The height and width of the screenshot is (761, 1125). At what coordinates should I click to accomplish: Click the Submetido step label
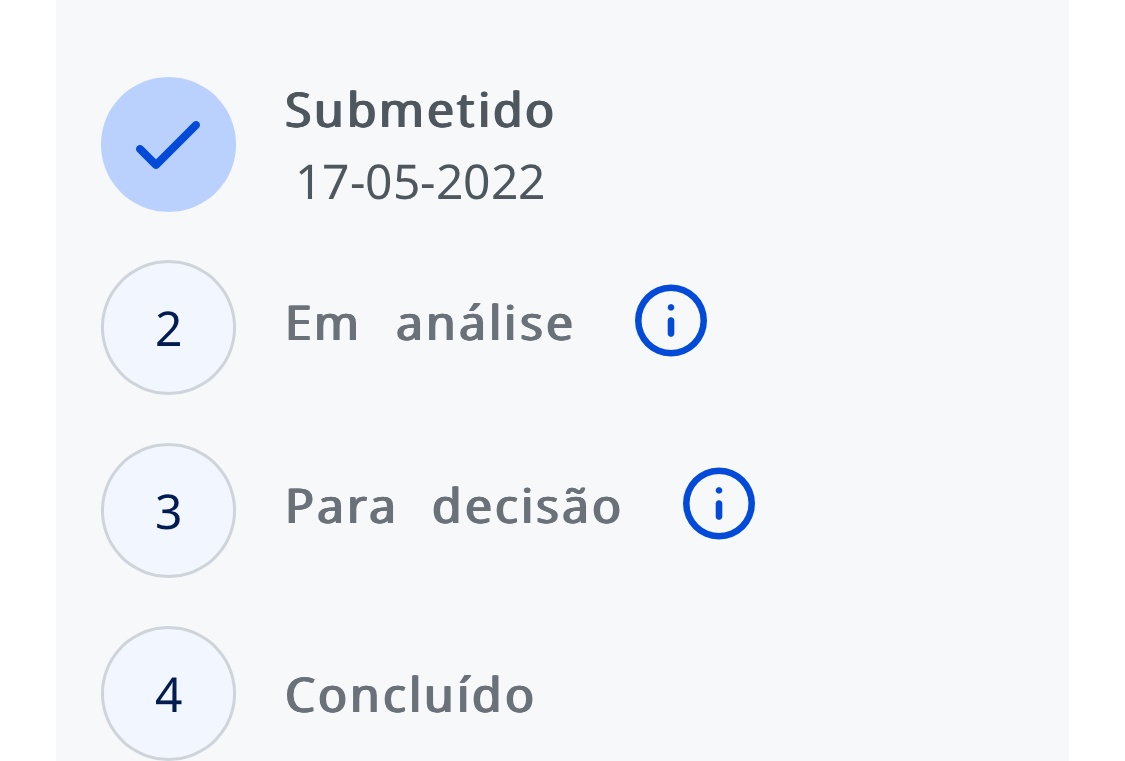tap(419, 110)
